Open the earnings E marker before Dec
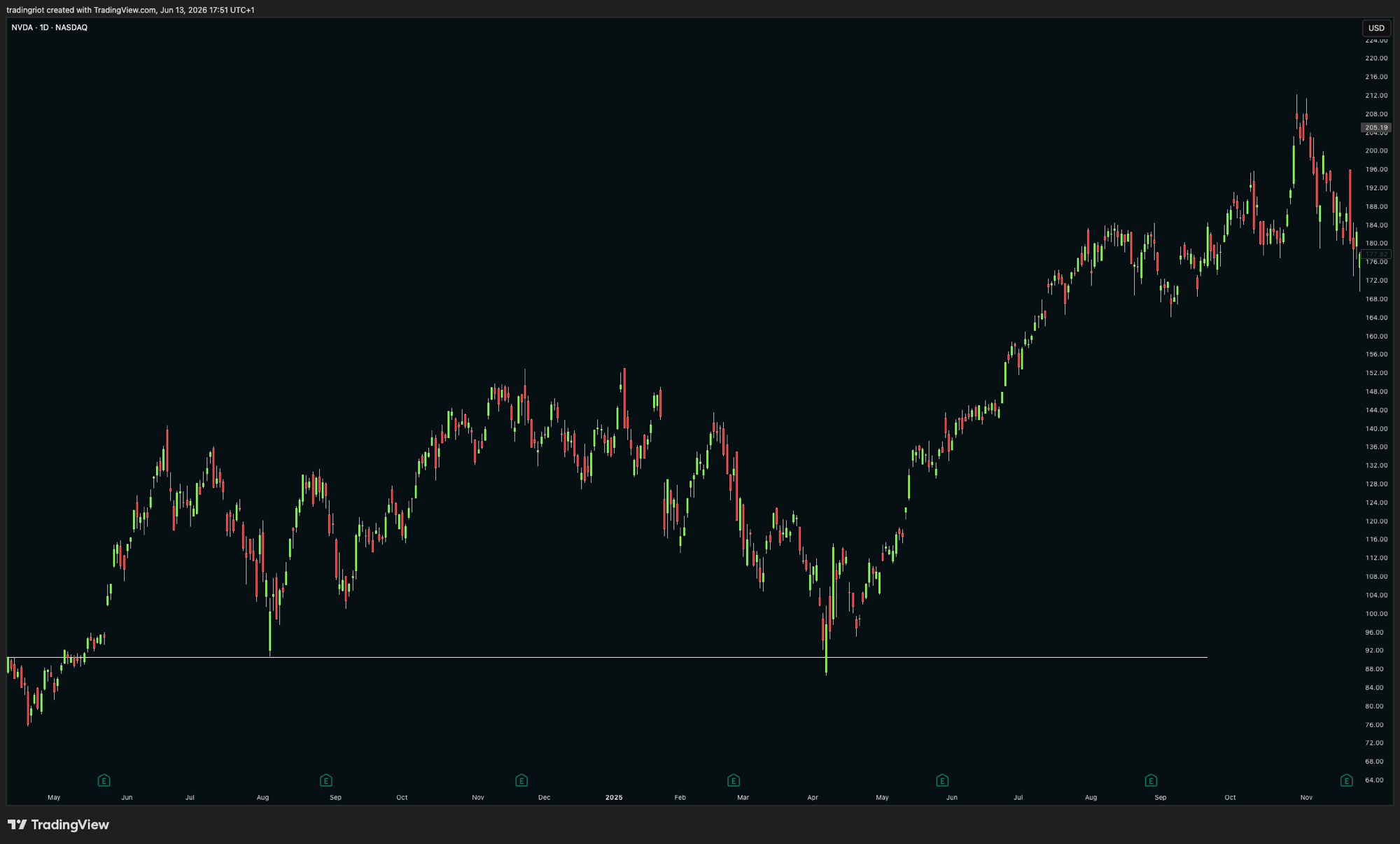 (521, 780)
